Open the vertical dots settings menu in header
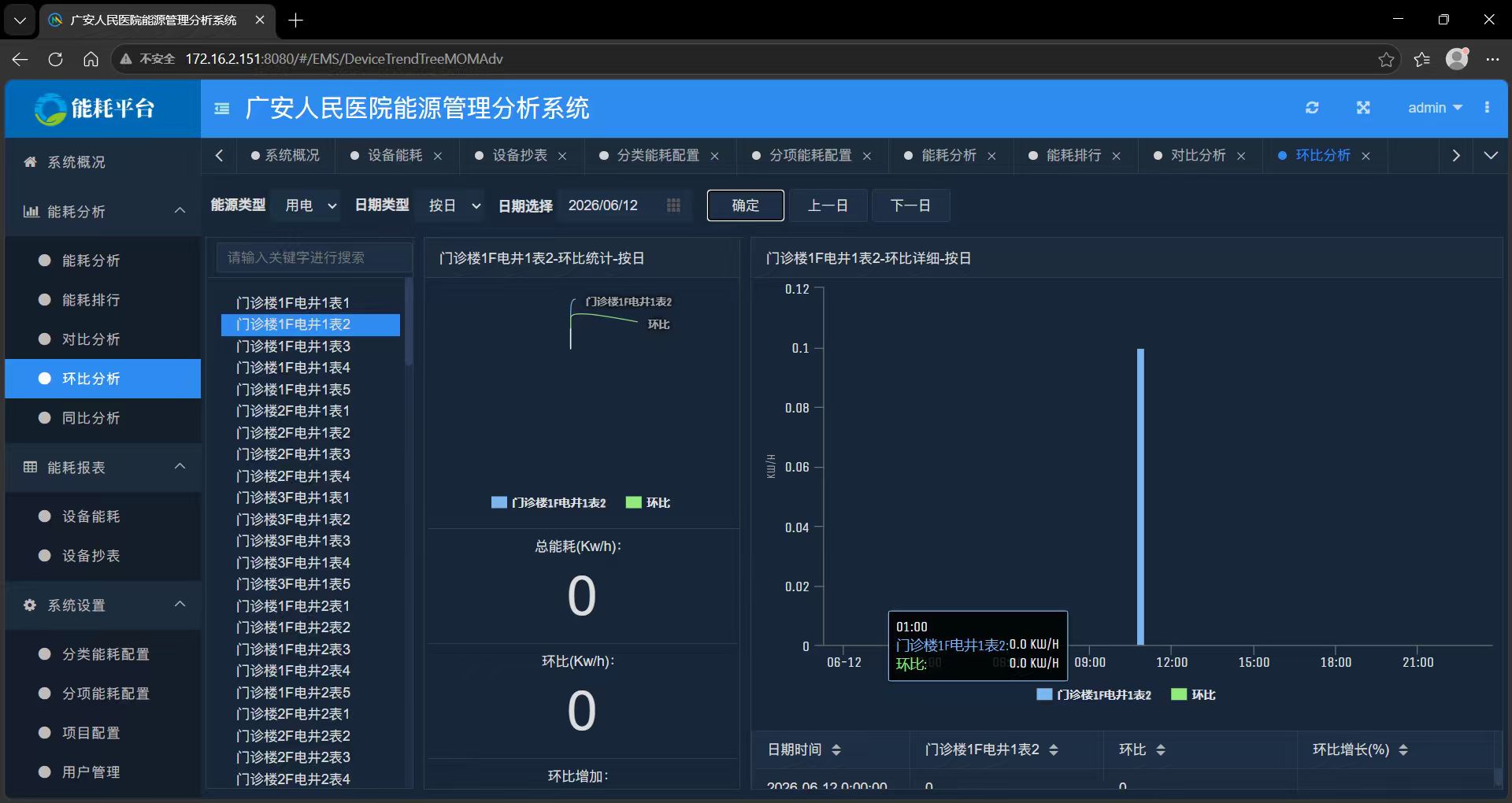 (1487, 108)
